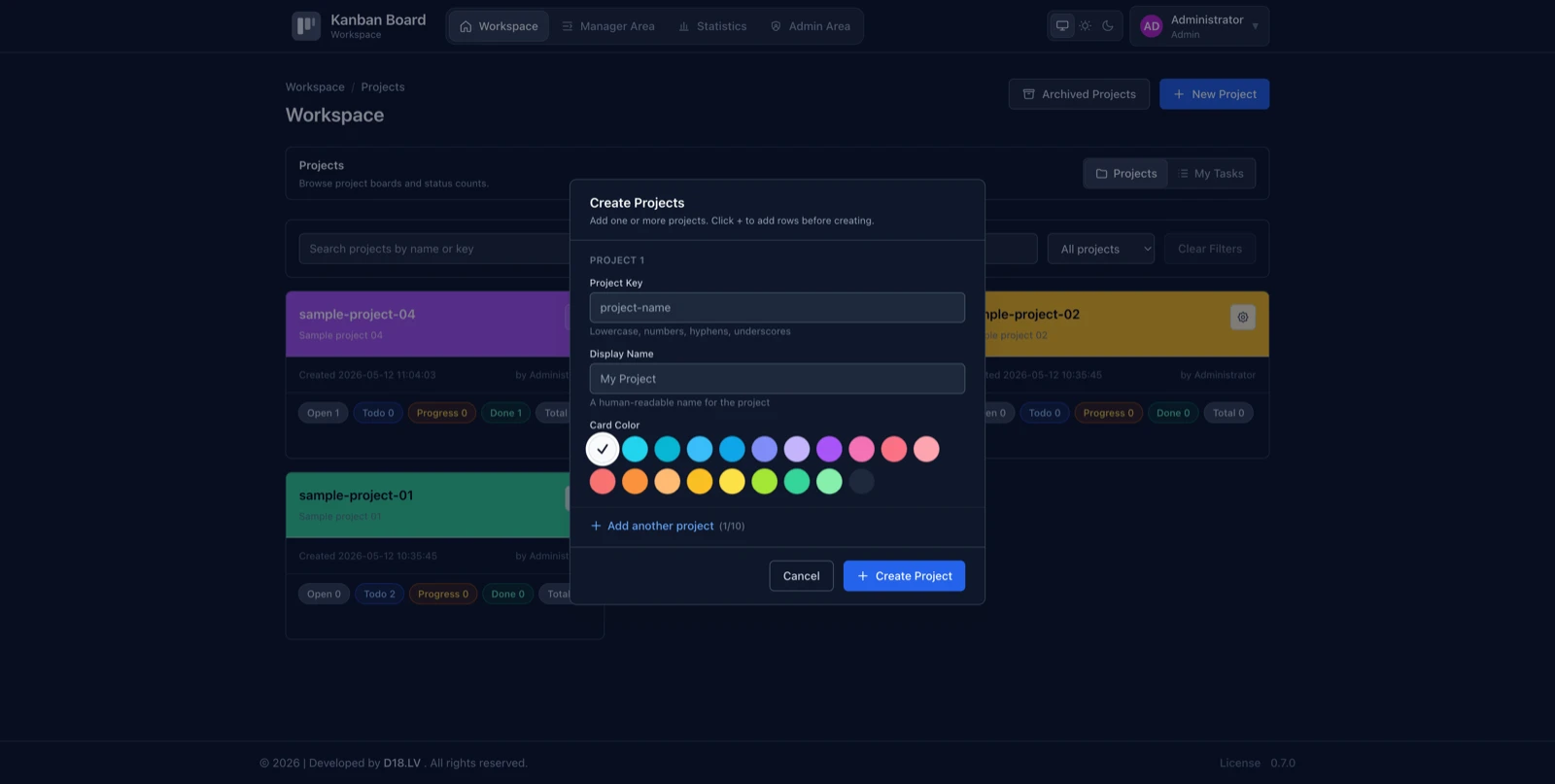Click the Open 0 badge on sample-project-01
This screenshot has height=784, width=1555.
pyautogui.click(x=324, y=594)
